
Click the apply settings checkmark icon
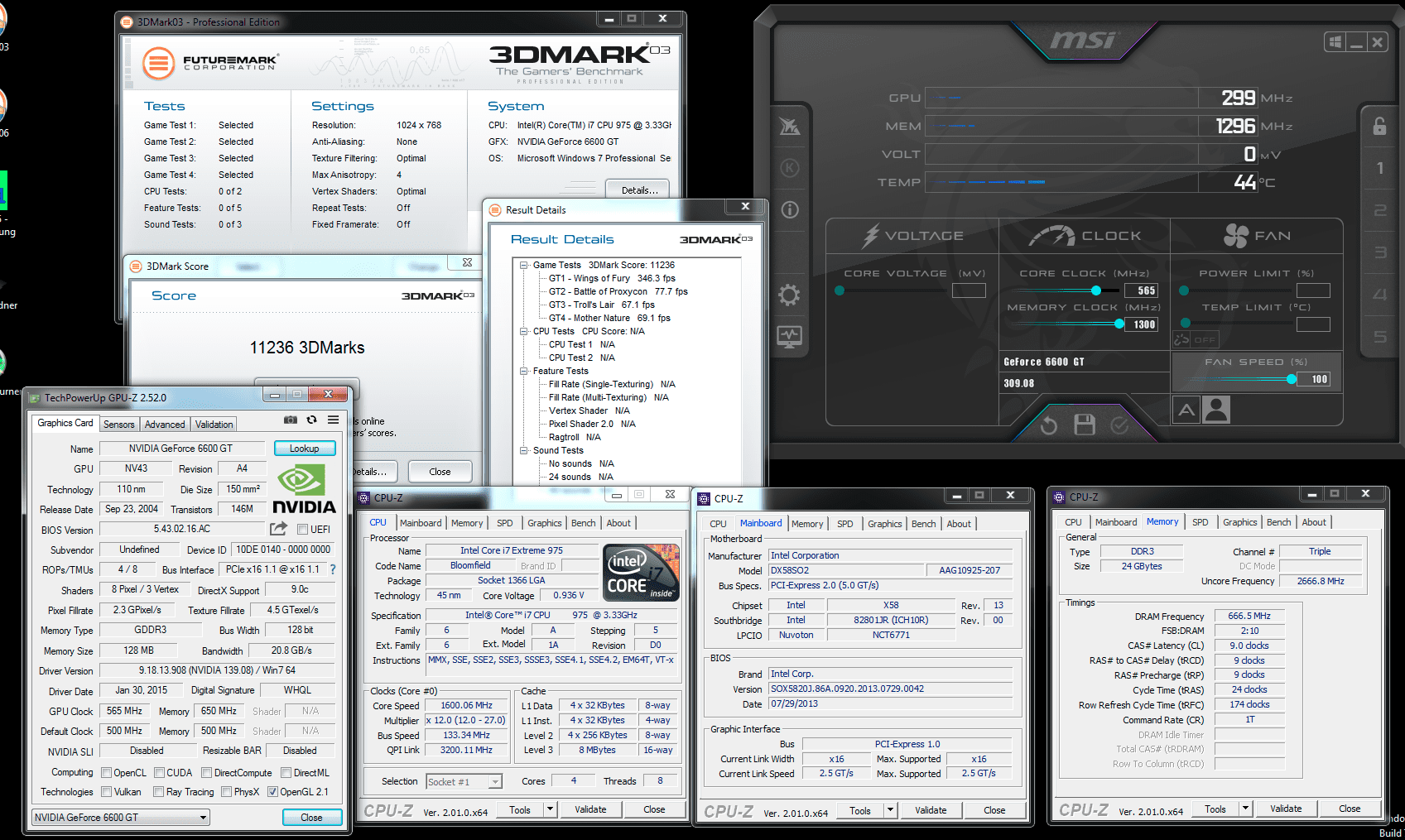click(x=1119, y=425)
